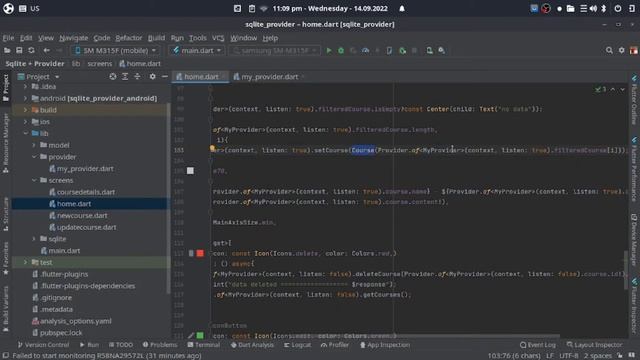The height and width of the screenshot is (360, 640).
Task: Run the app with green play icon
Action: pyautogui.click(x=329, y=51)
